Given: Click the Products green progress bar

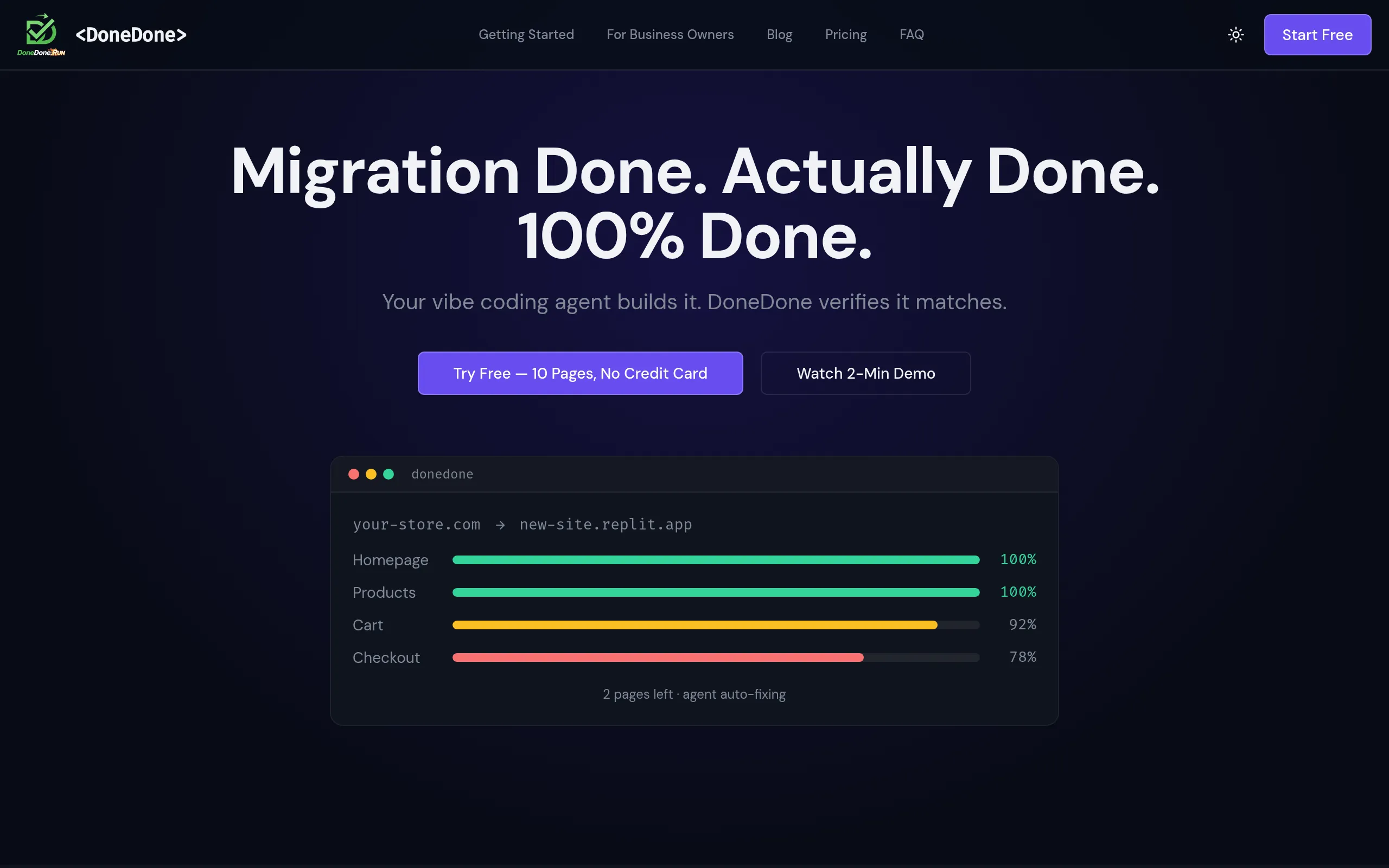Looking at the screenshot, I should click(716, 592).
